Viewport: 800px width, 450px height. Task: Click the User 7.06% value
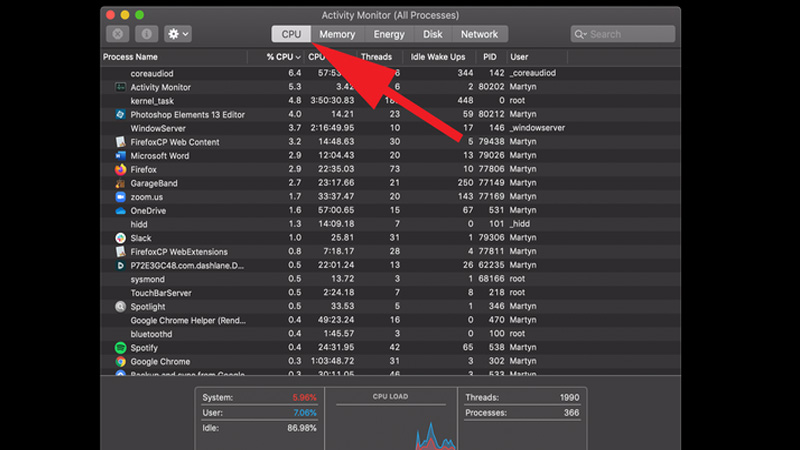point(305,413)
